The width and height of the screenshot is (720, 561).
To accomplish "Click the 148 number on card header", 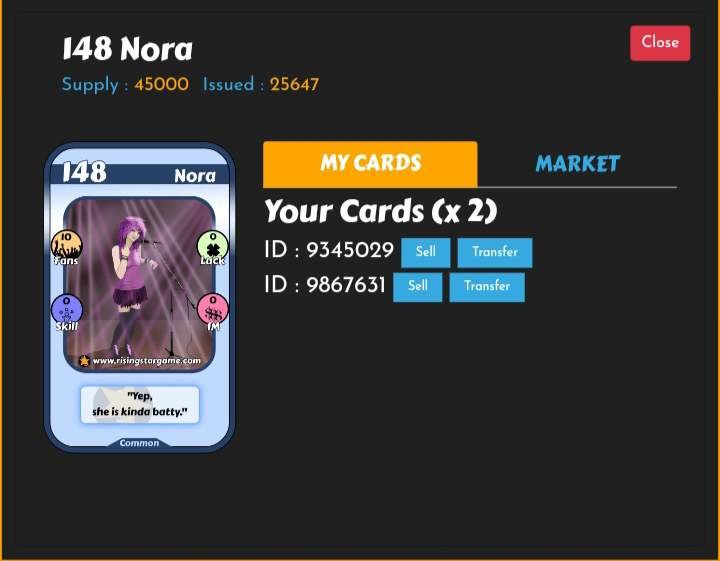I will click(x=84, y=172).
